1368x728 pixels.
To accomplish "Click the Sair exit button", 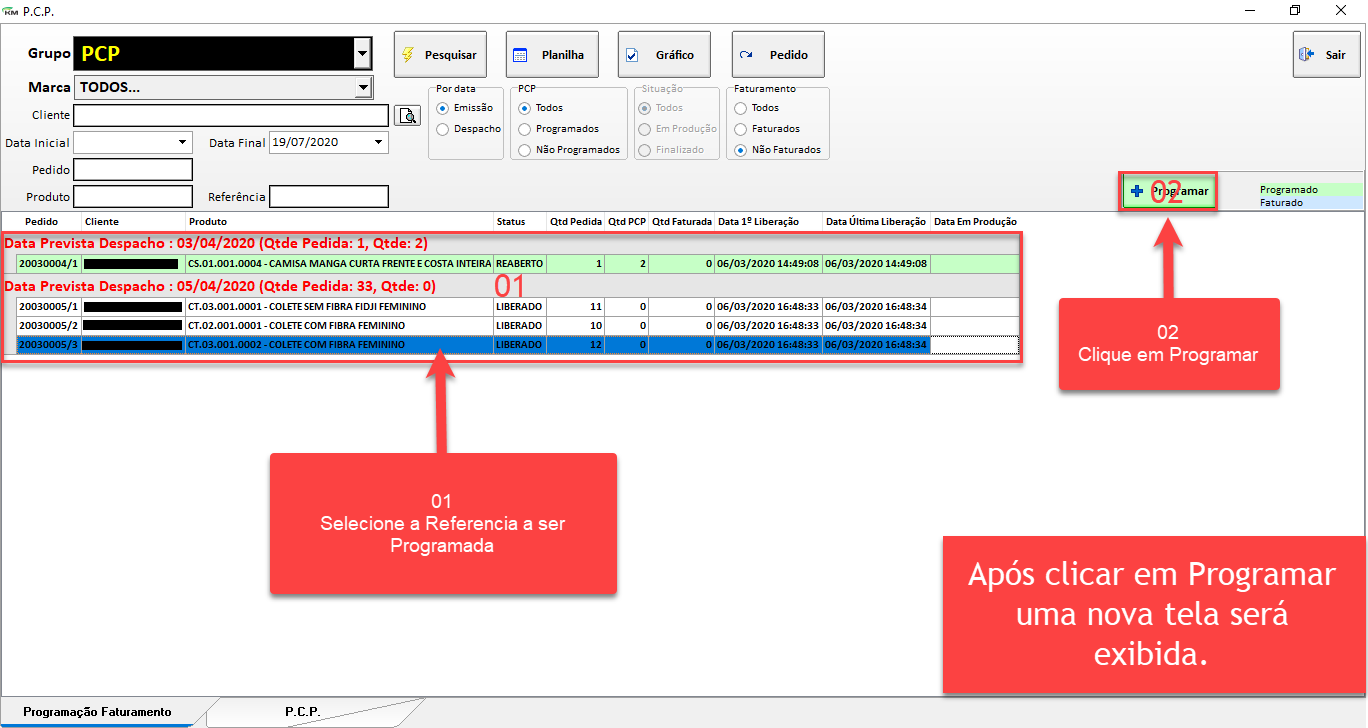I will 1326,55.
